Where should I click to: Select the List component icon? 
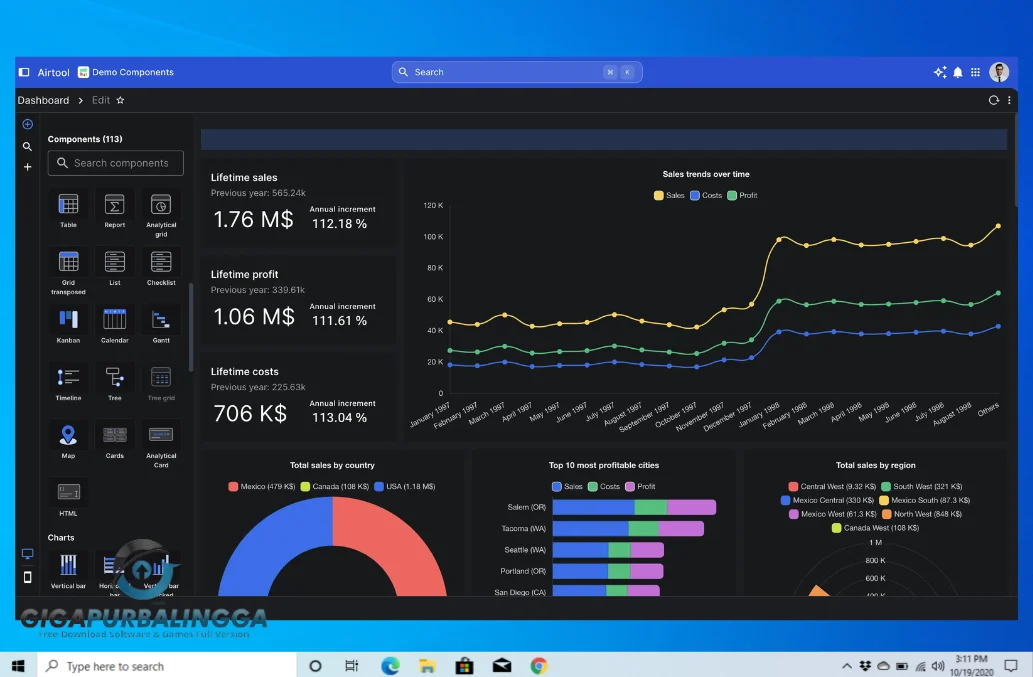(115, 262)
